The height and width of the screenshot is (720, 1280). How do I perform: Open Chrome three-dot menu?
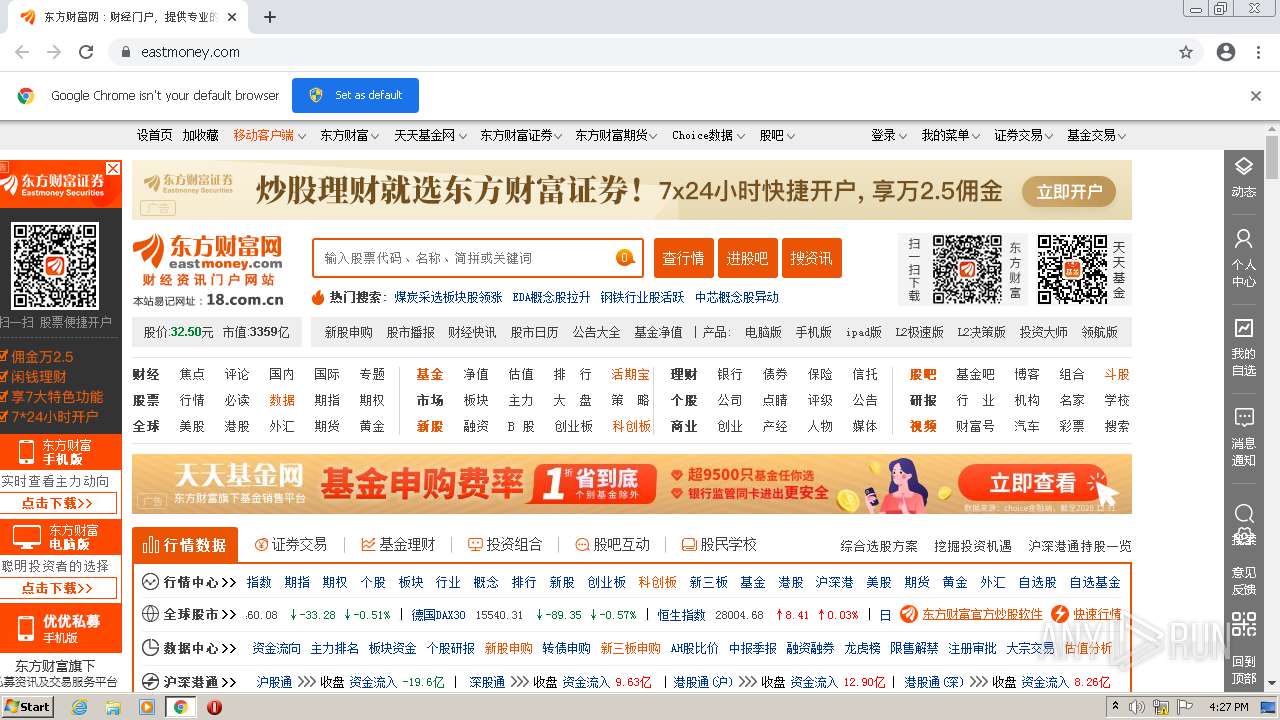pyautogui.click(x=1256, y=52)
